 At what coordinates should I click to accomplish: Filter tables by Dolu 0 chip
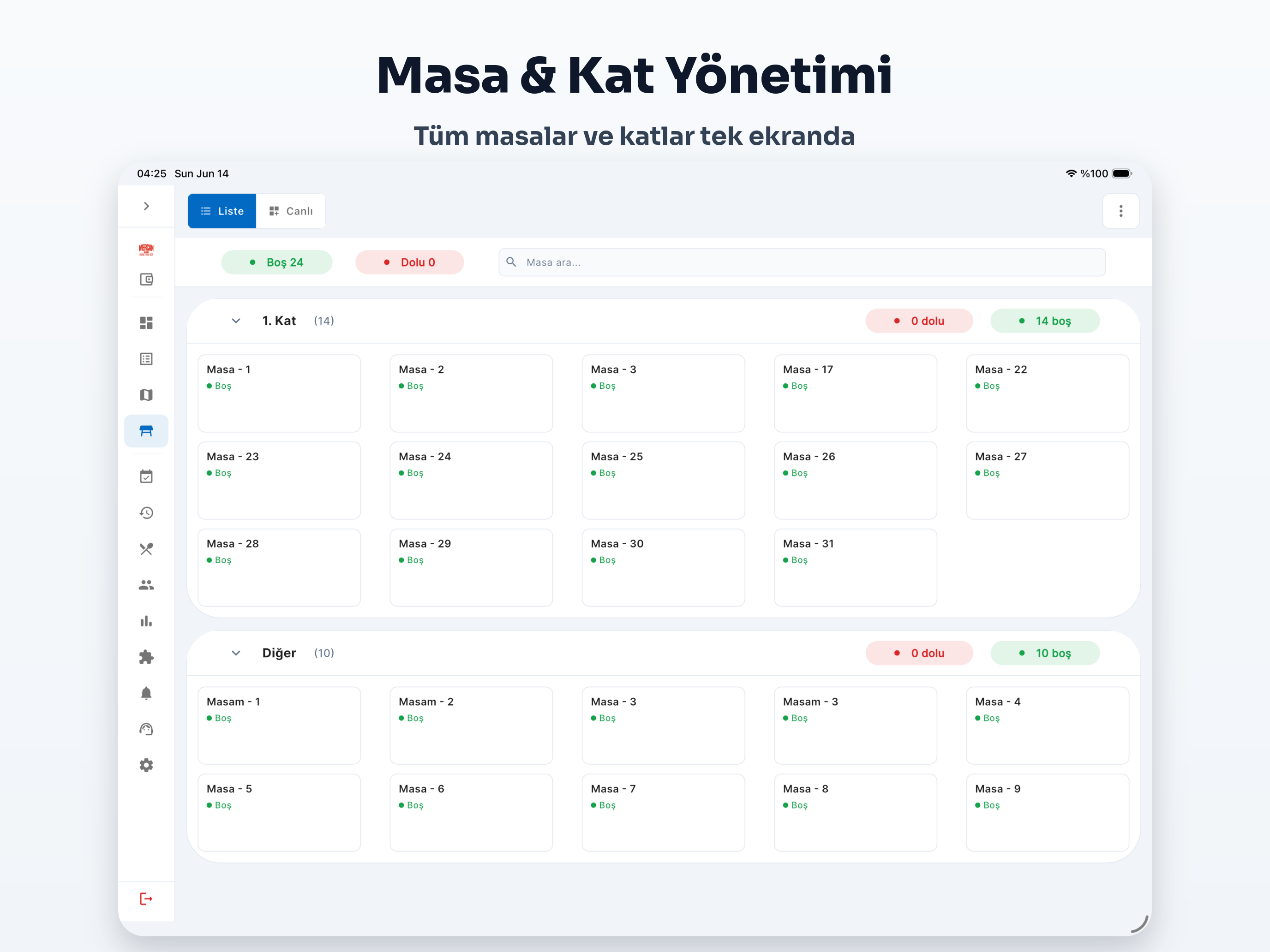click(410, 262)
